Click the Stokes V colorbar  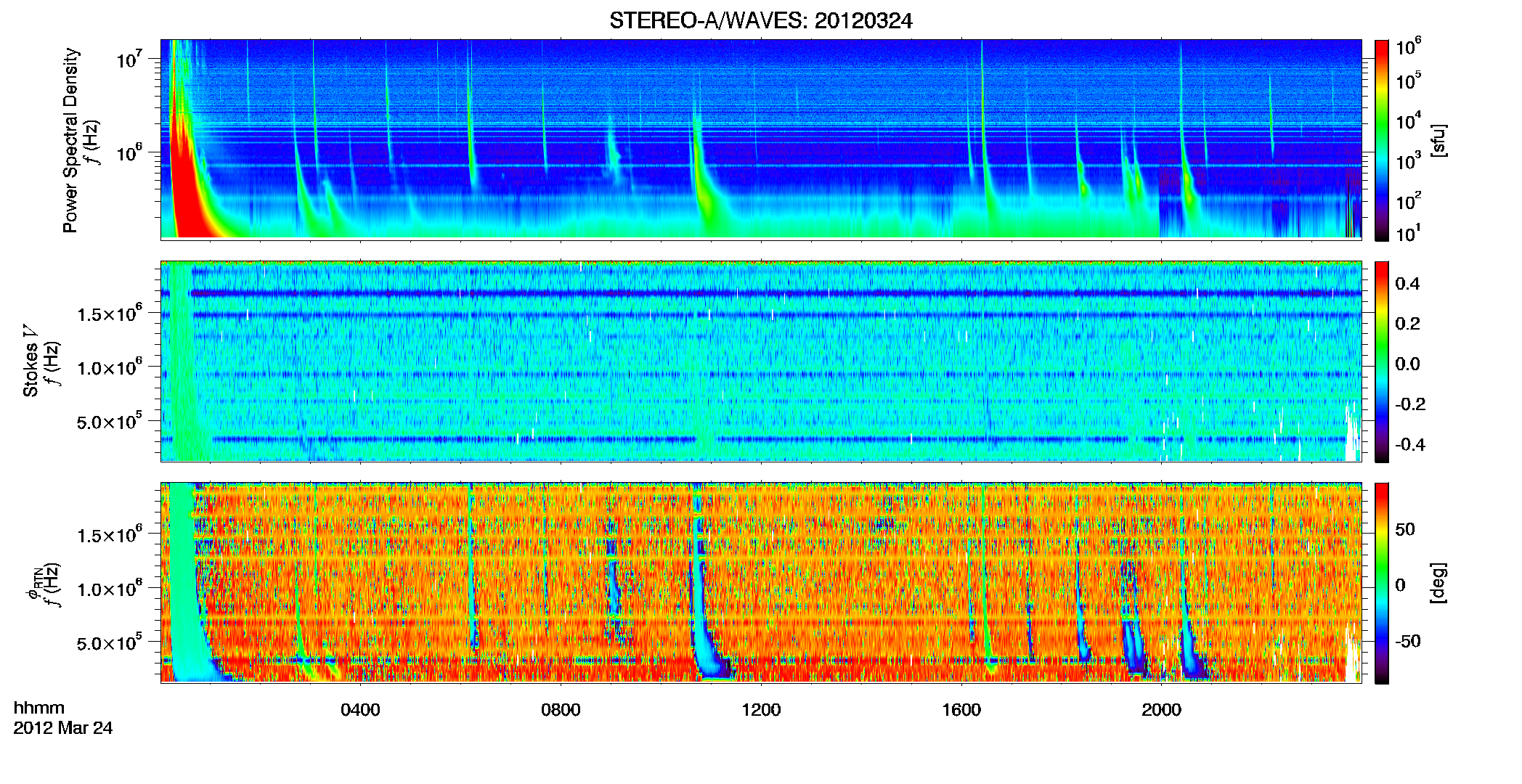tap(1381, 362)
